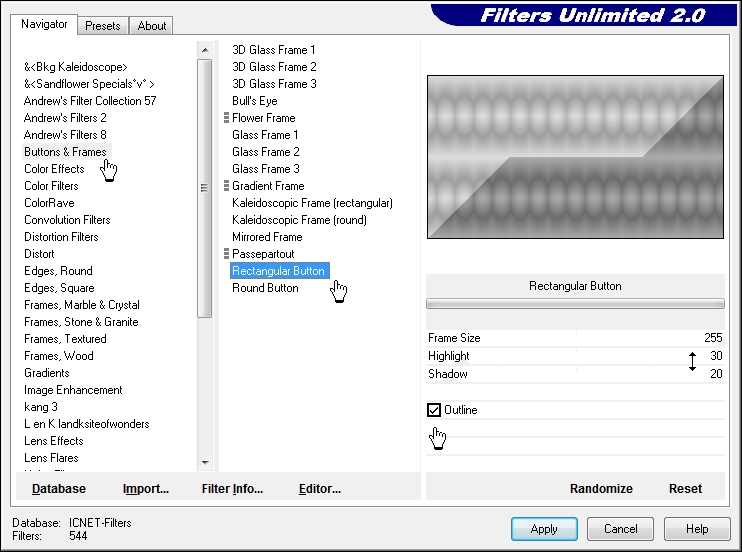Select the Glass Frame 1 filter
Screen dimensions: 742x552
tap(265, 135)
